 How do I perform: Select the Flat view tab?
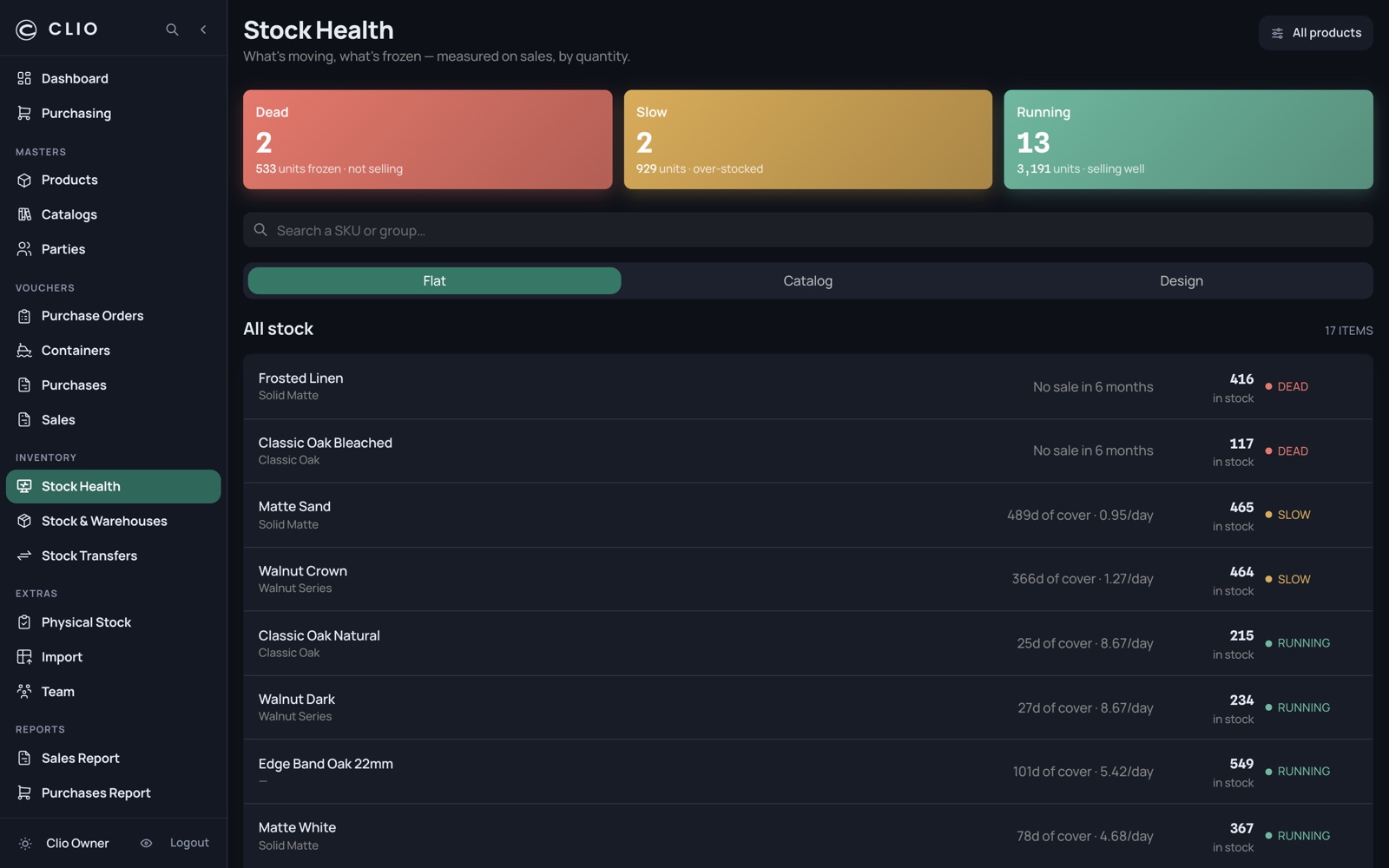click(434, 281)
